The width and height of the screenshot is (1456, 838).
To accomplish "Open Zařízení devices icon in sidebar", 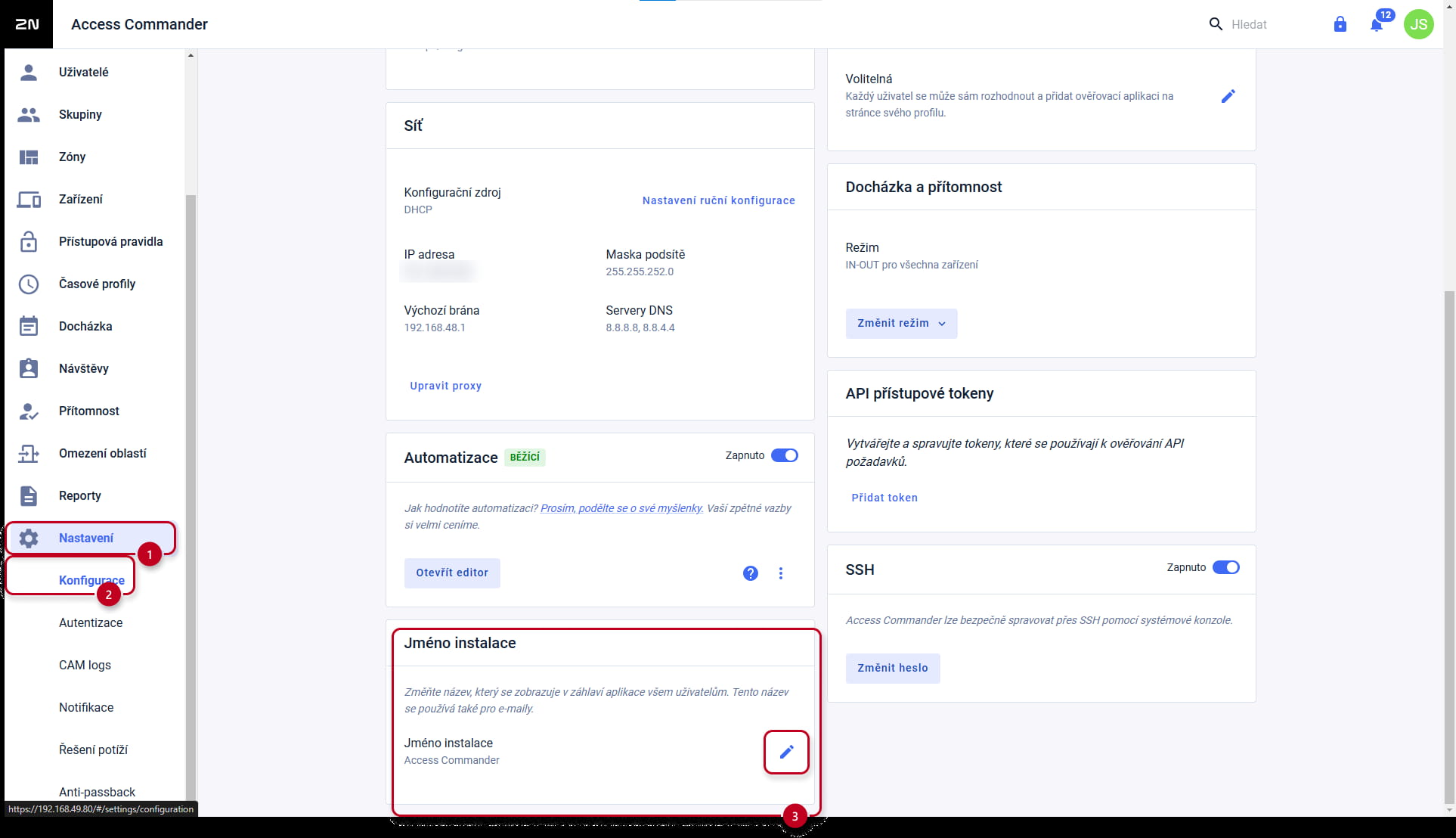I will pyautogui.click(x=29, y=199).
